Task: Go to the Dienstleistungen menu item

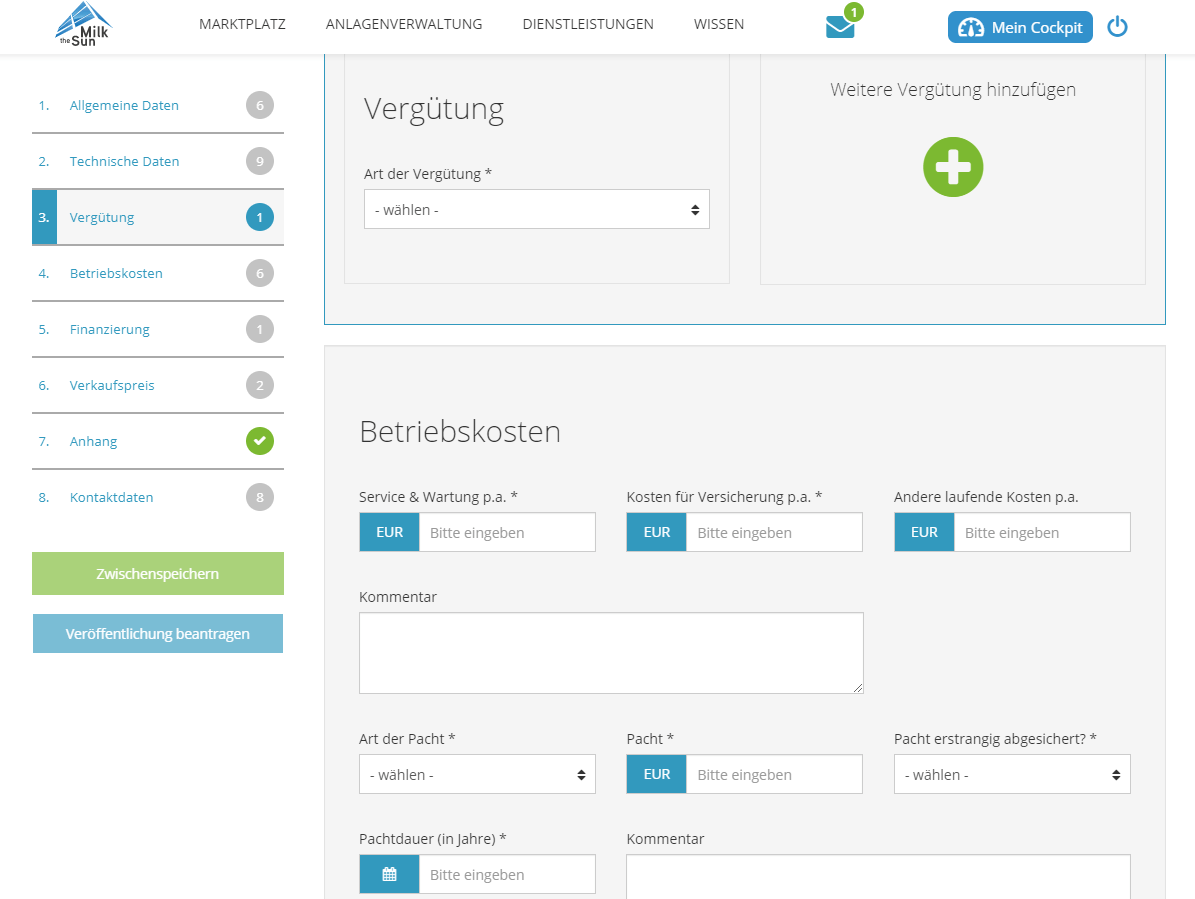Action: pyautogui.click(x=588, y=24)
